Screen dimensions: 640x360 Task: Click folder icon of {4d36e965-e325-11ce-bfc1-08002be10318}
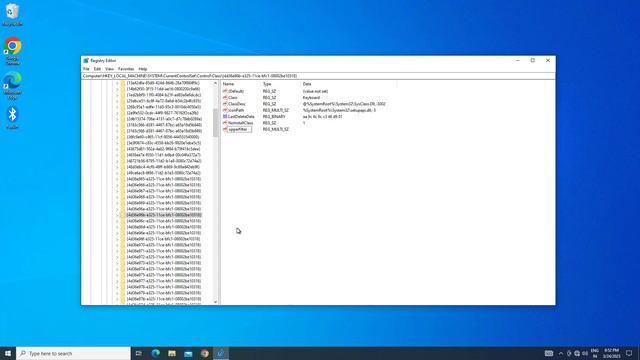pos(123,179)
